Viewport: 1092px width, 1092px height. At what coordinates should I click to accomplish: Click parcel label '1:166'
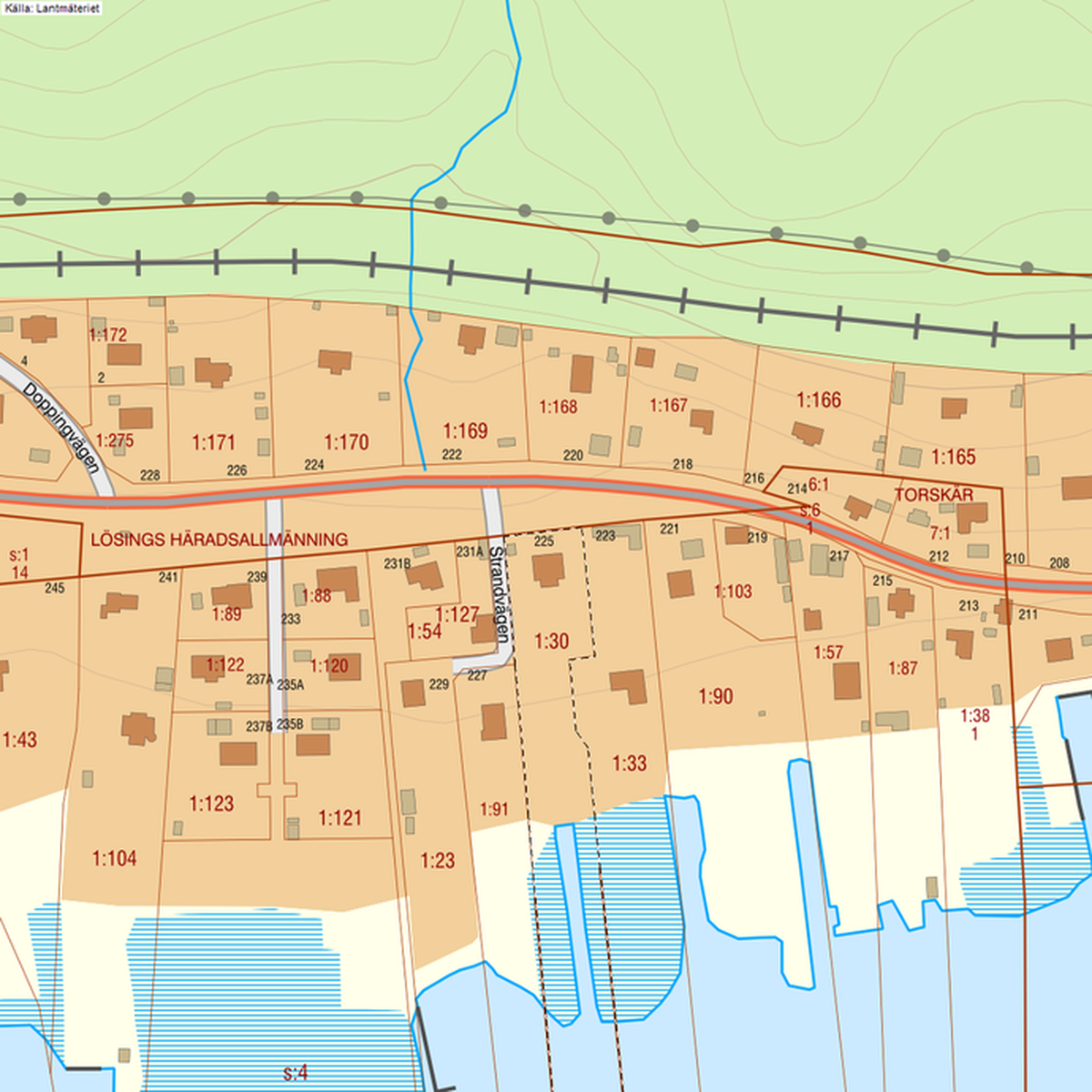(x=819, y=399)
